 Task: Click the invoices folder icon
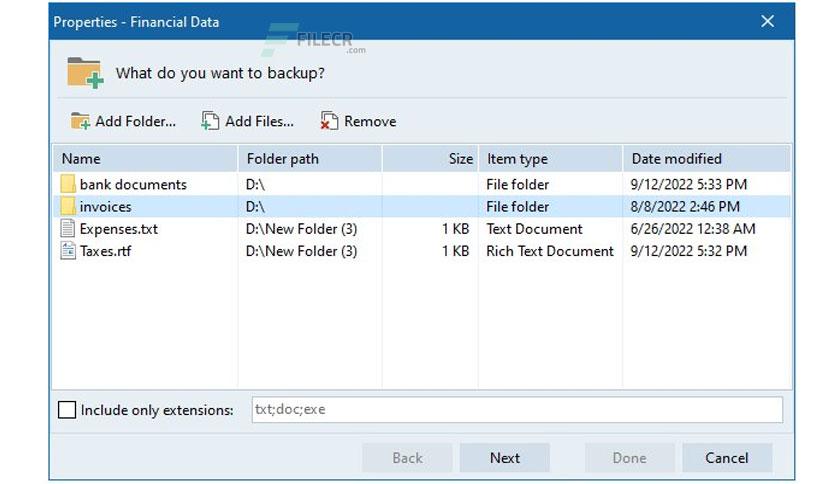pos(68,206)
